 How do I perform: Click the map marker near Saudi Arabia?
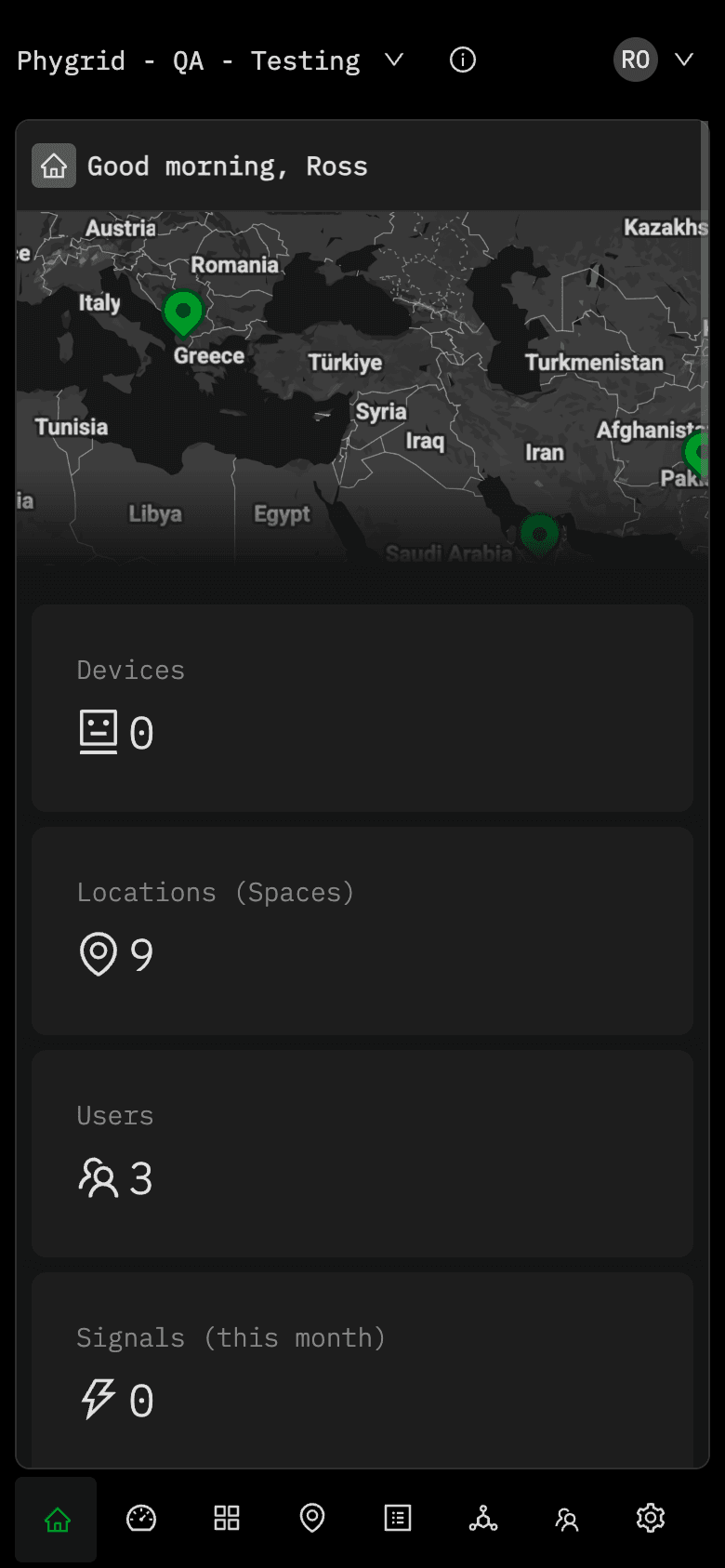540,532
